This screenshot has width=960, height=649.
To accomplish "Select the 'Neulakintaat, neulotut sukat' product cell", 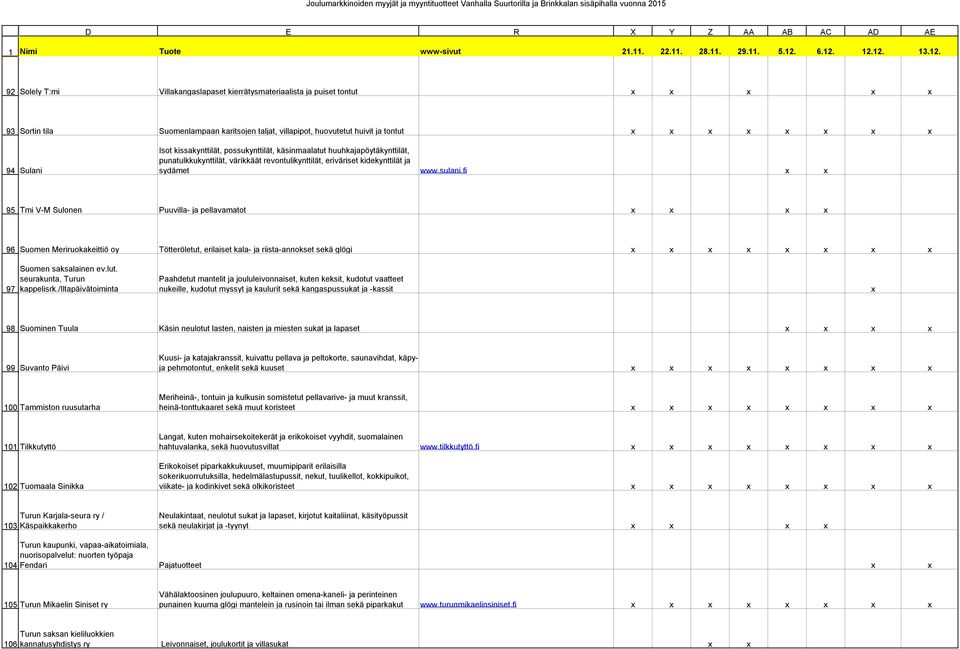I will point(288,511).
